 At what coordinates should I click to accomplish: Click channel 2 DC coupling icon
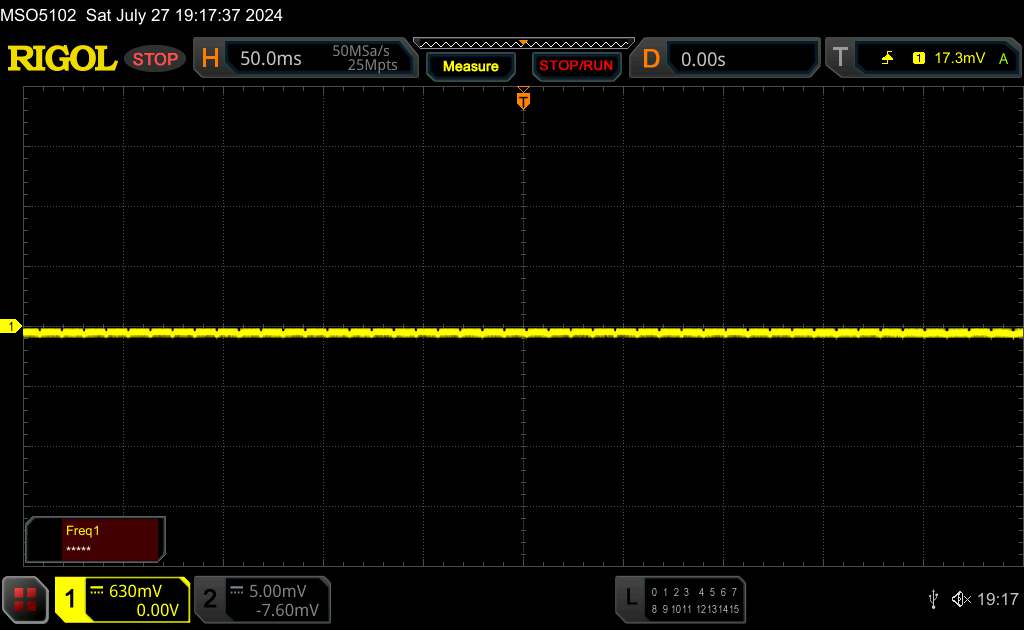point(237,590)
